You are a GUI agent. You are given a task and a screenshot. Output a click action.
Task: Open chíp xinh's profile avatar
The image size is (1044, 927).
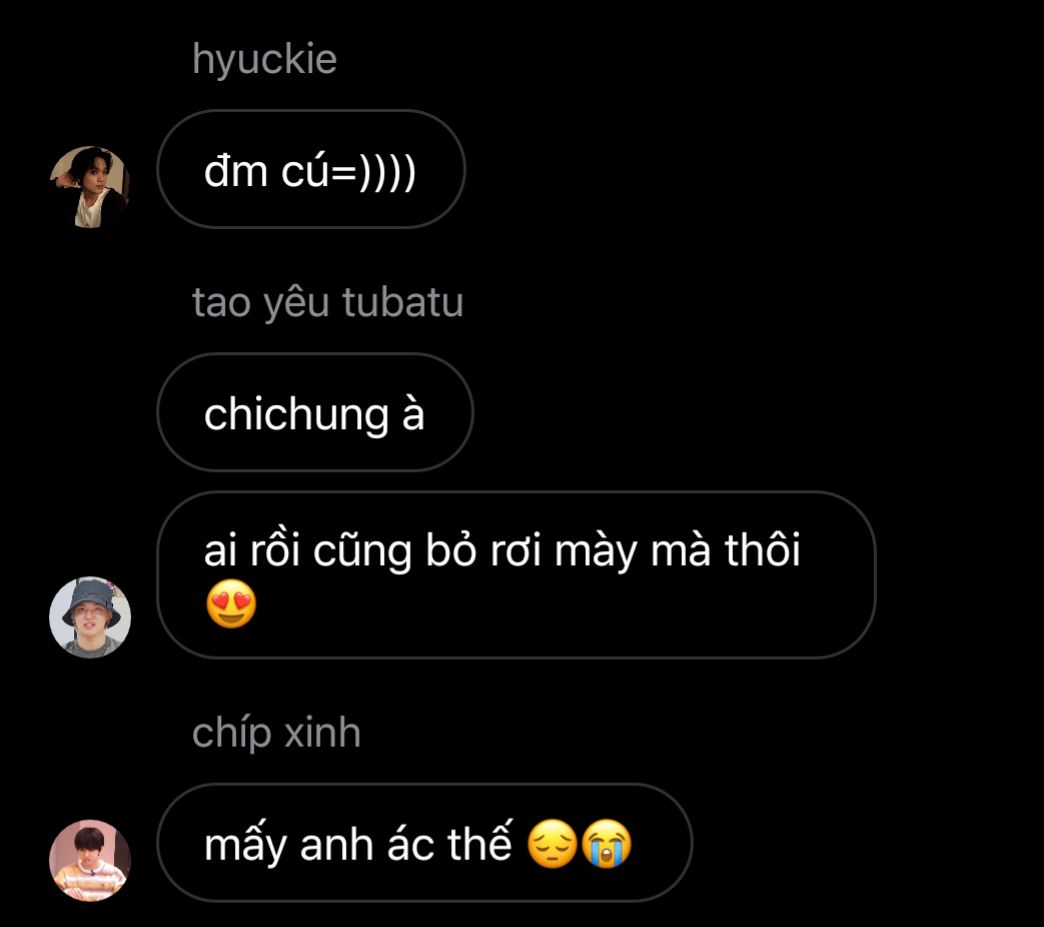click(x=90, y=860)
